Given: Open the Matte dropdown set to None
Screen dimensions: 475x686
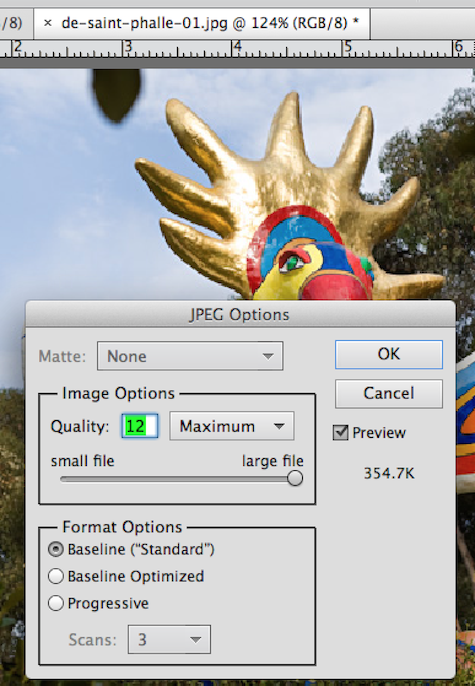Looking at the screenshot, I should tap(190, 356).
